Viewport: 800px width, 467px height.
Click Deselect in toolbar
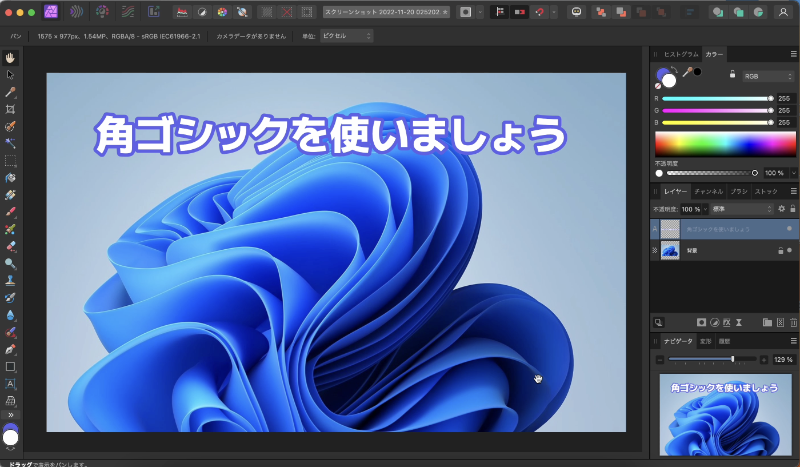(287, 12)
